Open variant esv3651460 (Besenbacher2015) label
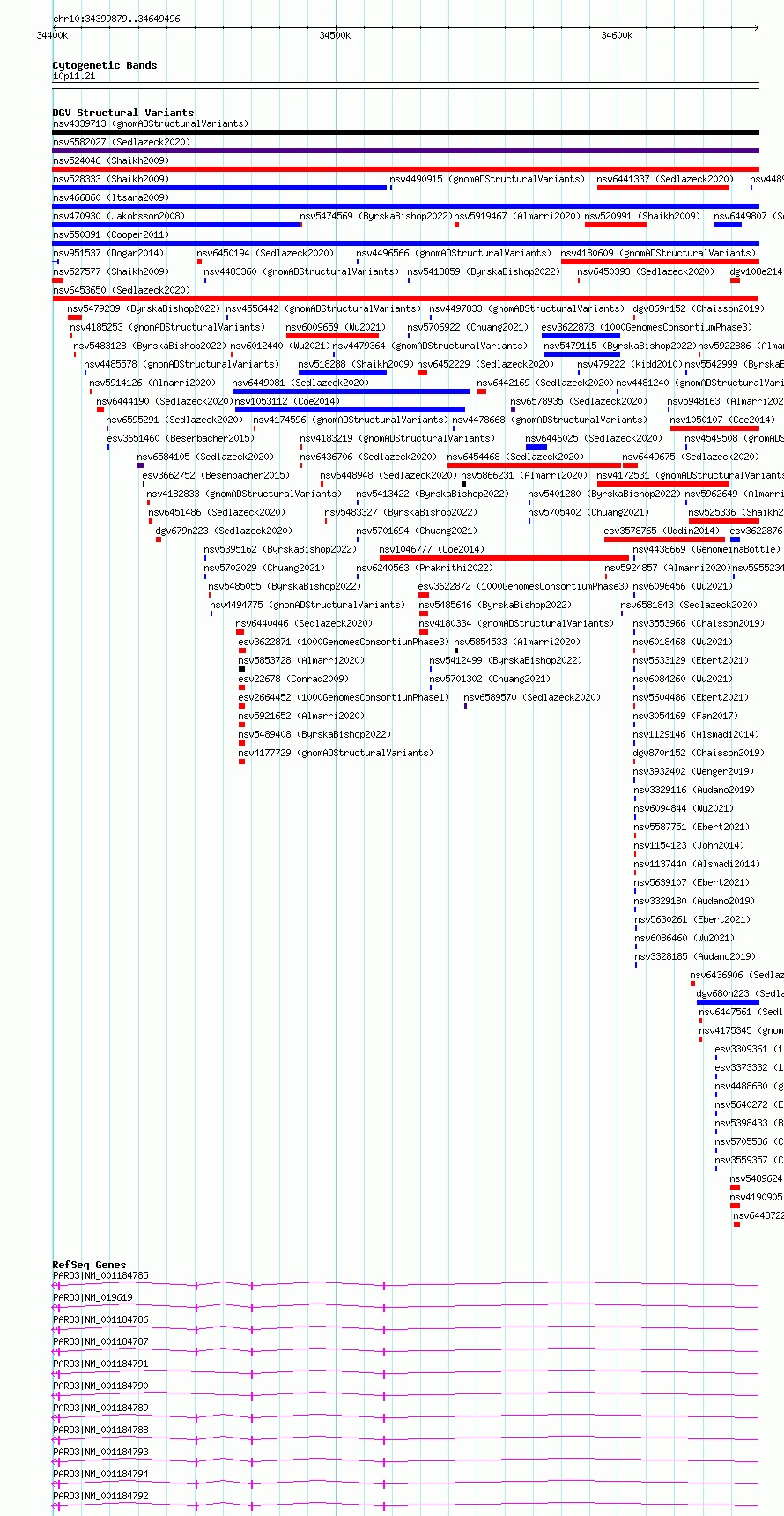The width and height of the screenshot is (784, 1516). coord(181,438)
